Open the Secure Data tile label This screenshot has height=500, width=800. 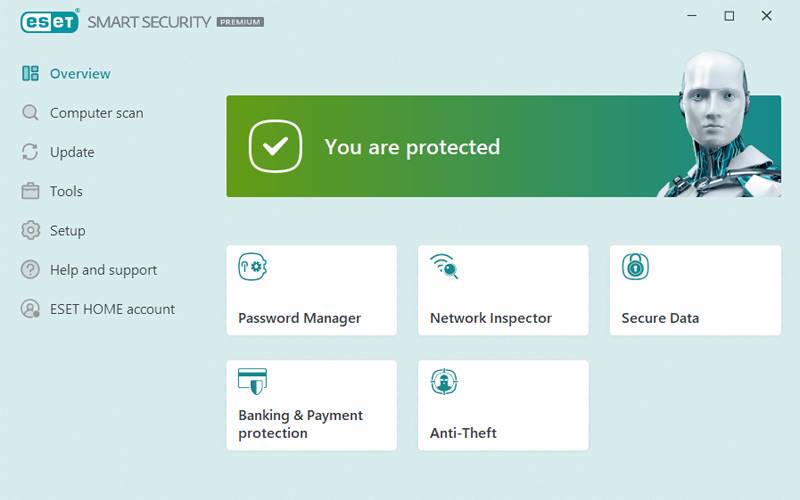point(660,318)
